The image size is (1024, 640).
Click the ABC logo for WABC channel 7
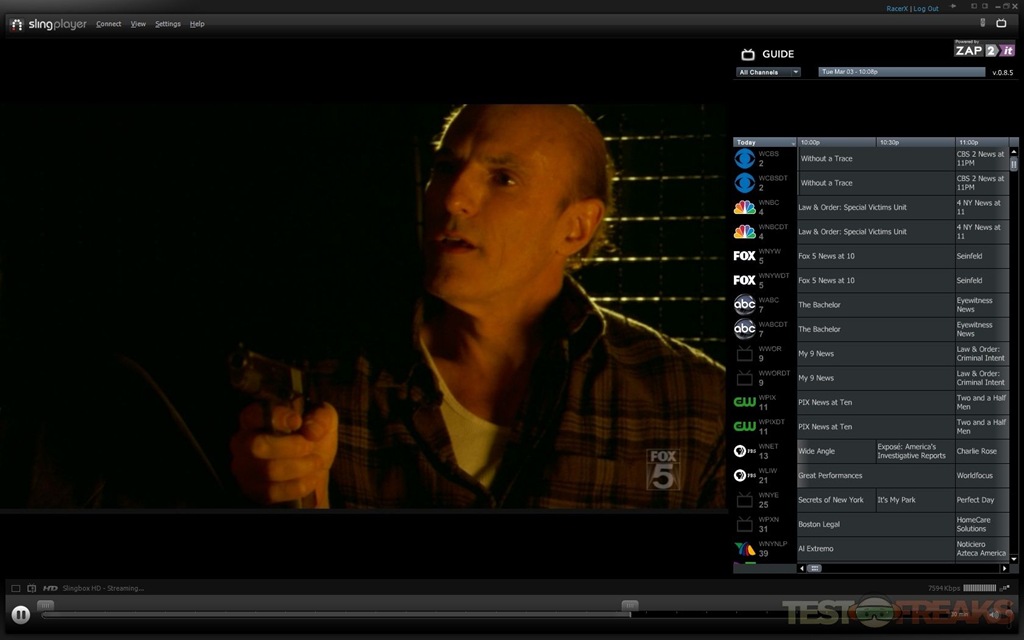tap(745, 305)
